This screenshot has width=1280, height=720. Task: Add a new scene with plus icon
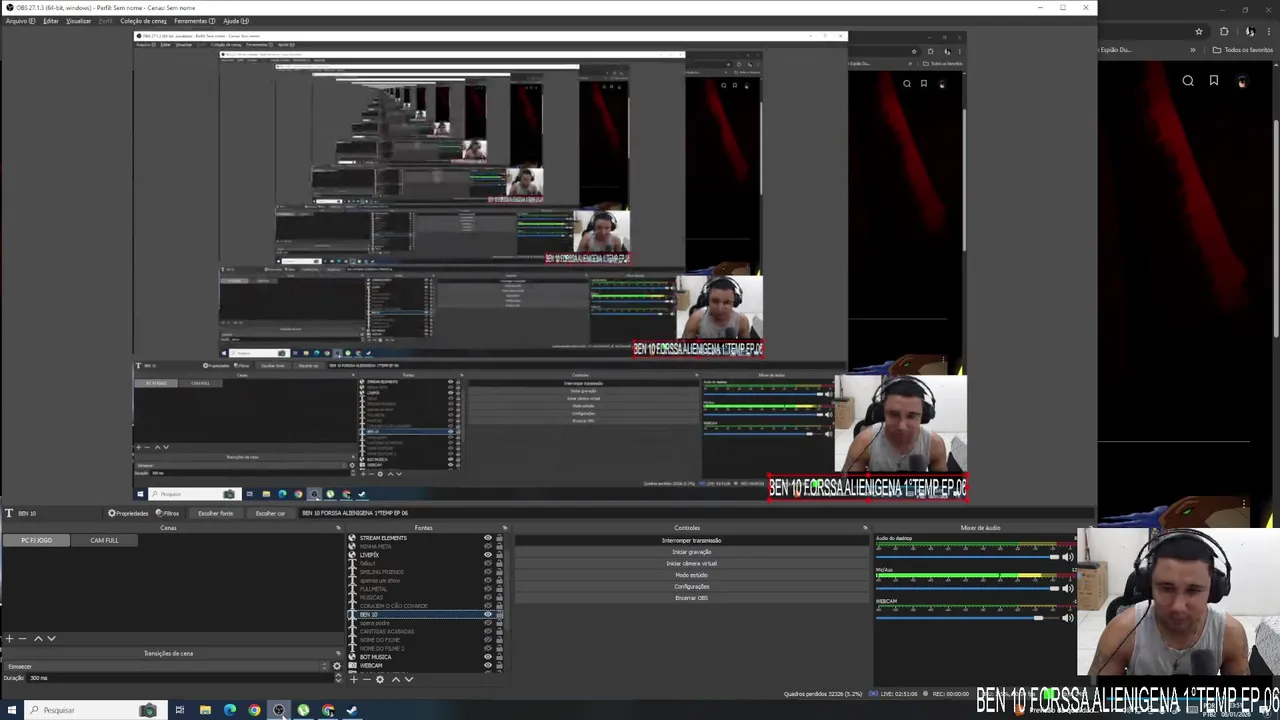(9, 639)
